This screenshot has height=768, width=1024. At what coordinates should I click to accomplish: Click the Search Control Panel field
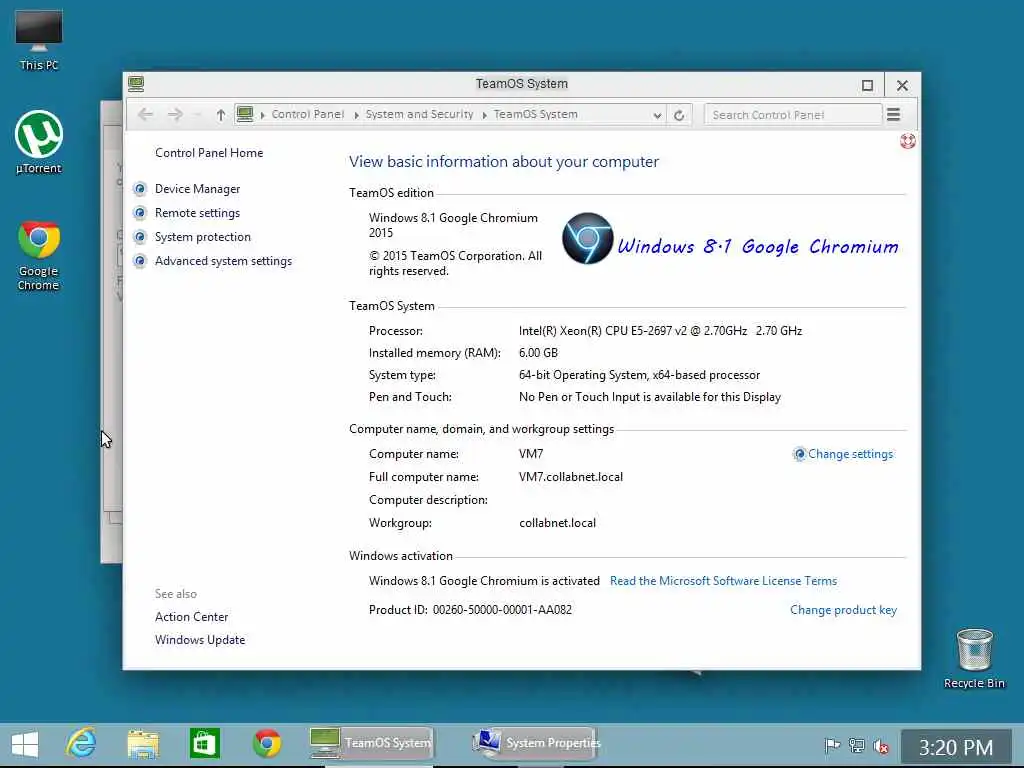792,115
